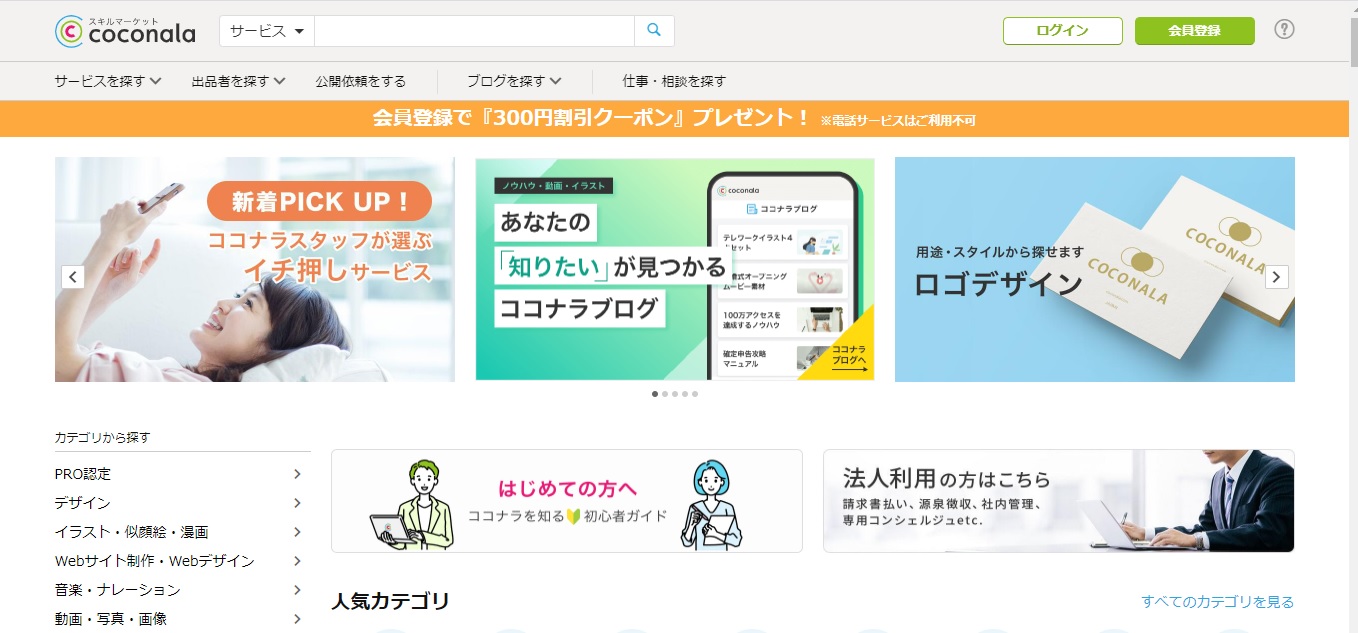Select the first carousel dot

[x=655, y=394]
